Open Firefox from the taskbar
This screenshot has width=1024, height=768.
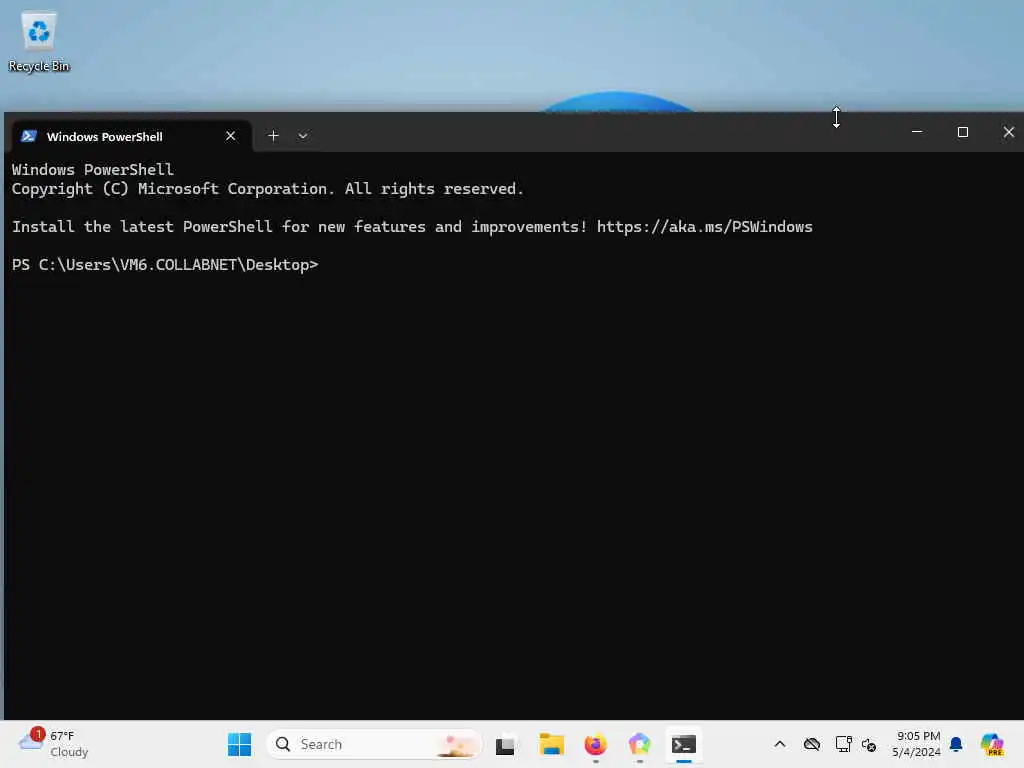(x=596, y=744)
